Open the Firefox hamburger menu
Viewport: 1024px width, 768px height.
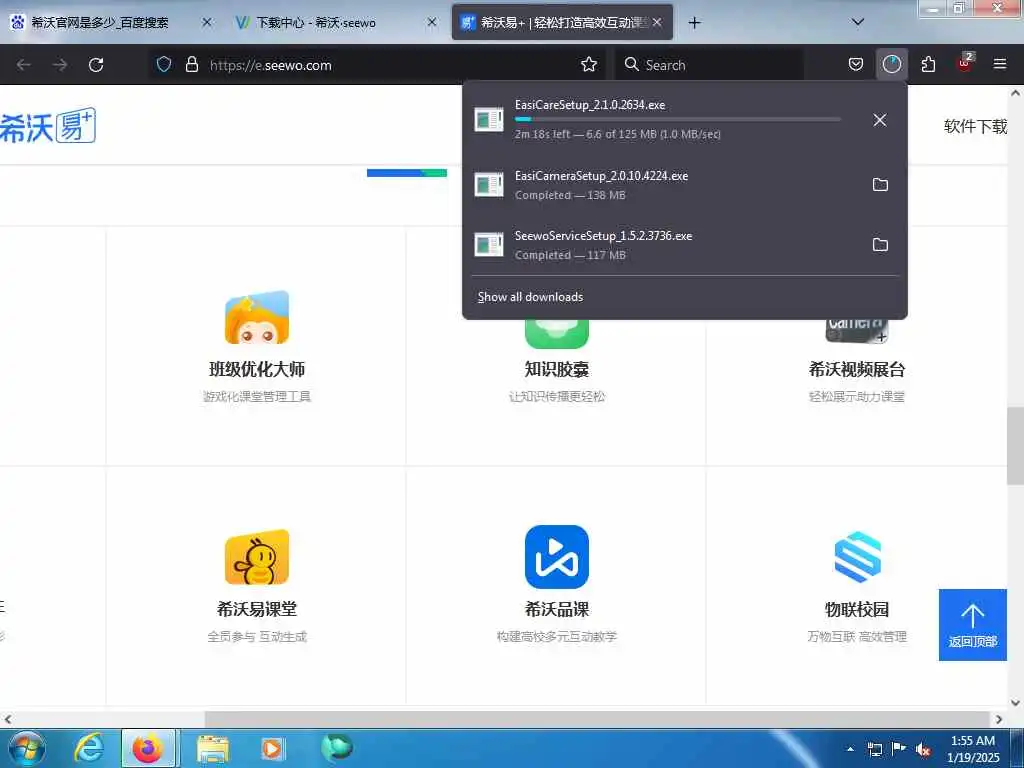tap(1000, 64)
